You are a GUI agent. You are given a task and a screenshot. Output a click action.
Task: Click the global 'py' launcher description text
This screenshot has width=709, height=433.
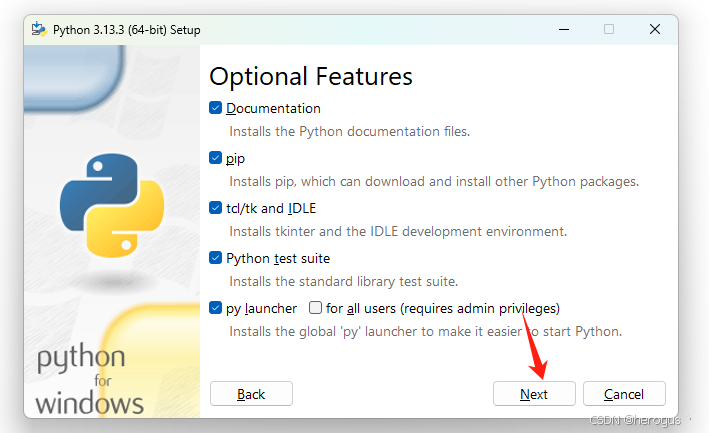coord(425,332)
